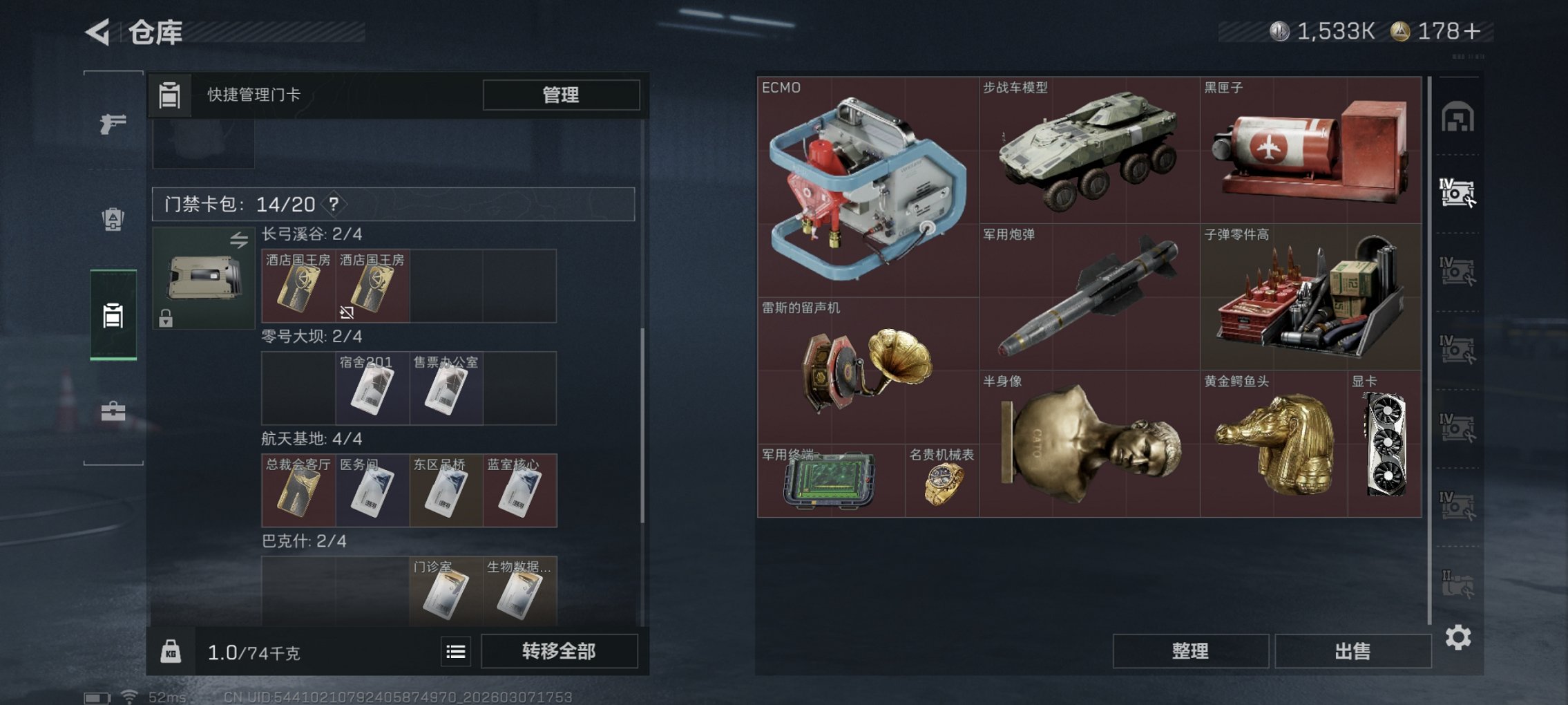Select the 总裁会客厅 keycard
The image size is (1568, 705).
pyautogui.click(x=298, y=490)
